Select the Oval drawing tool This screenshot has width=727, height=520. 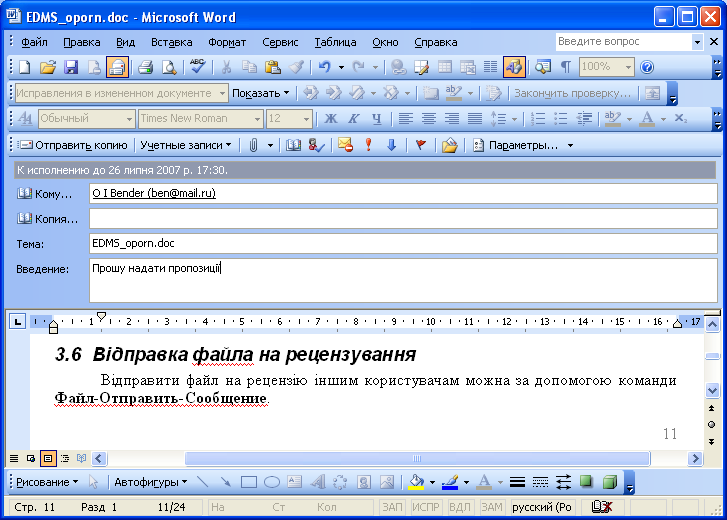click(272, 482)
